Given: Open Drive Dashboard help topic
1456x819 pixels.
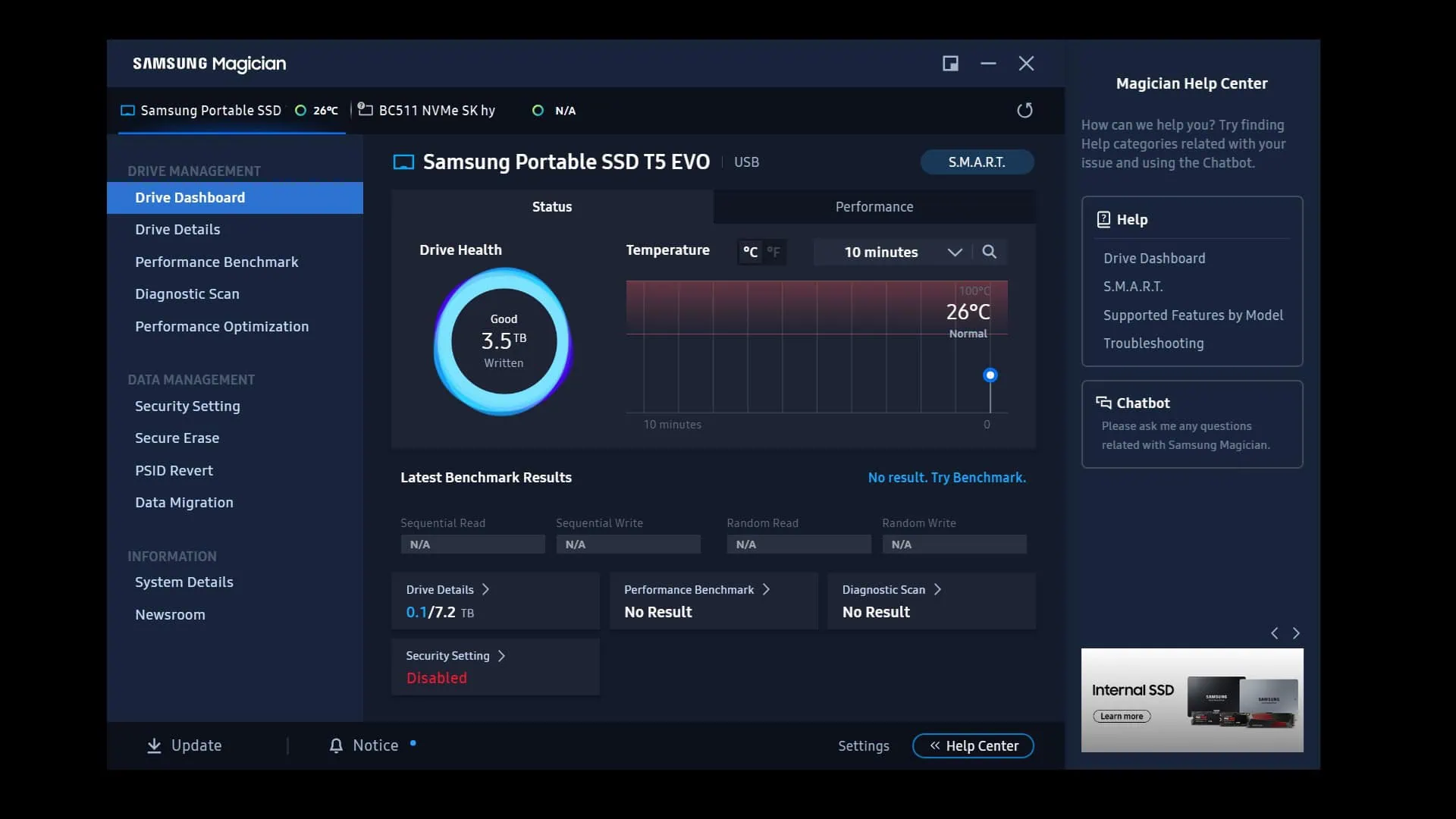Looking at the screenshot, I should tap(1153, 258).
